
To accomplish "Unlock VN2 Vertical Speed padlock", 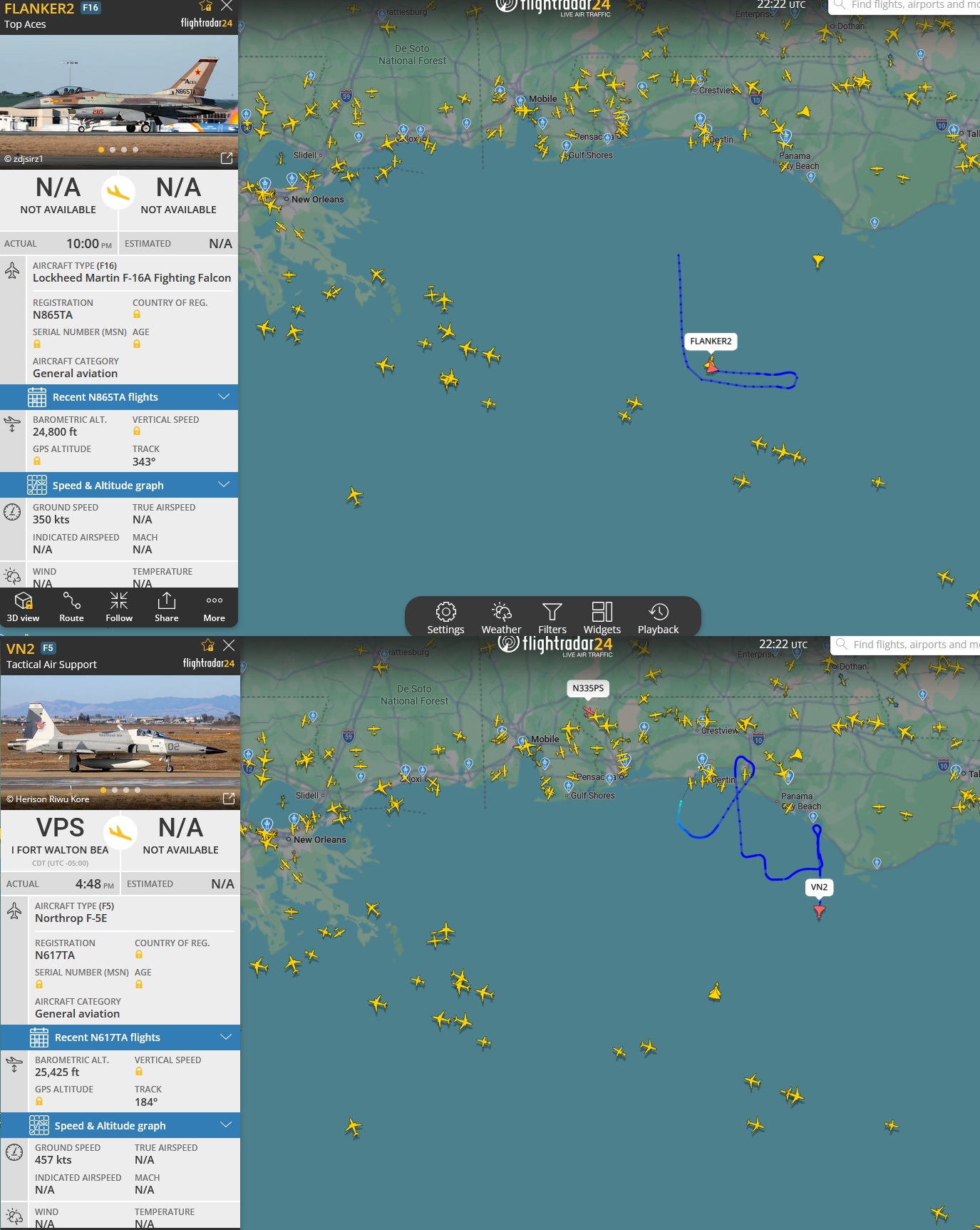I will pos(139,1072).
